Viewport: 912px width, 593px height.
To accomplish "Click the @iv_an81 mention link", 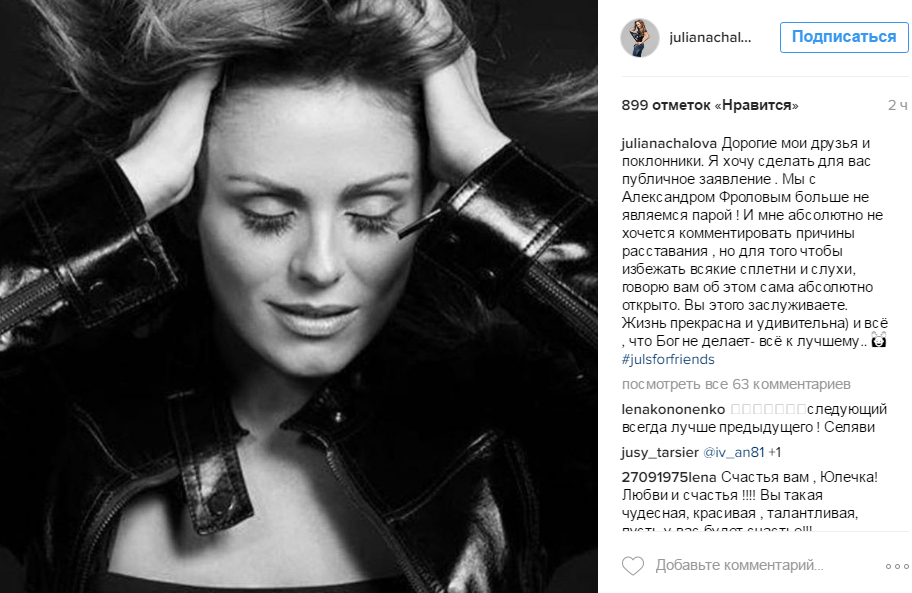I will tap(733, 452).
